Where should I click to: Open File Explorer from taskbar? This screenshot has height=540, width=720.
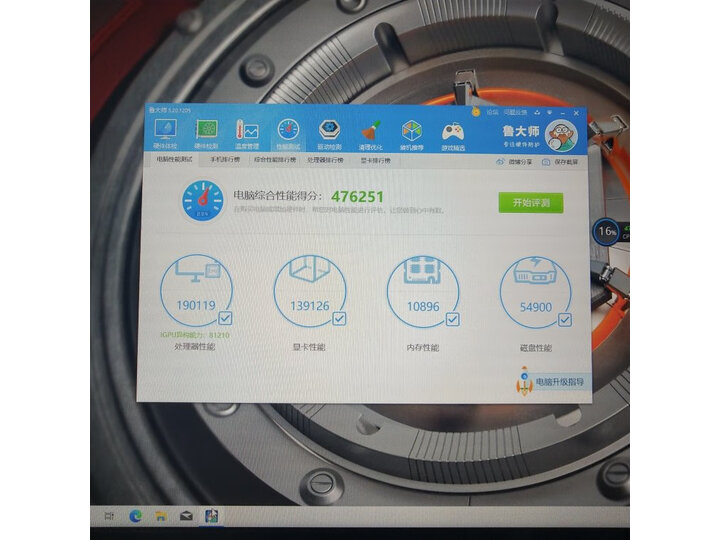(x=161, y=516)
